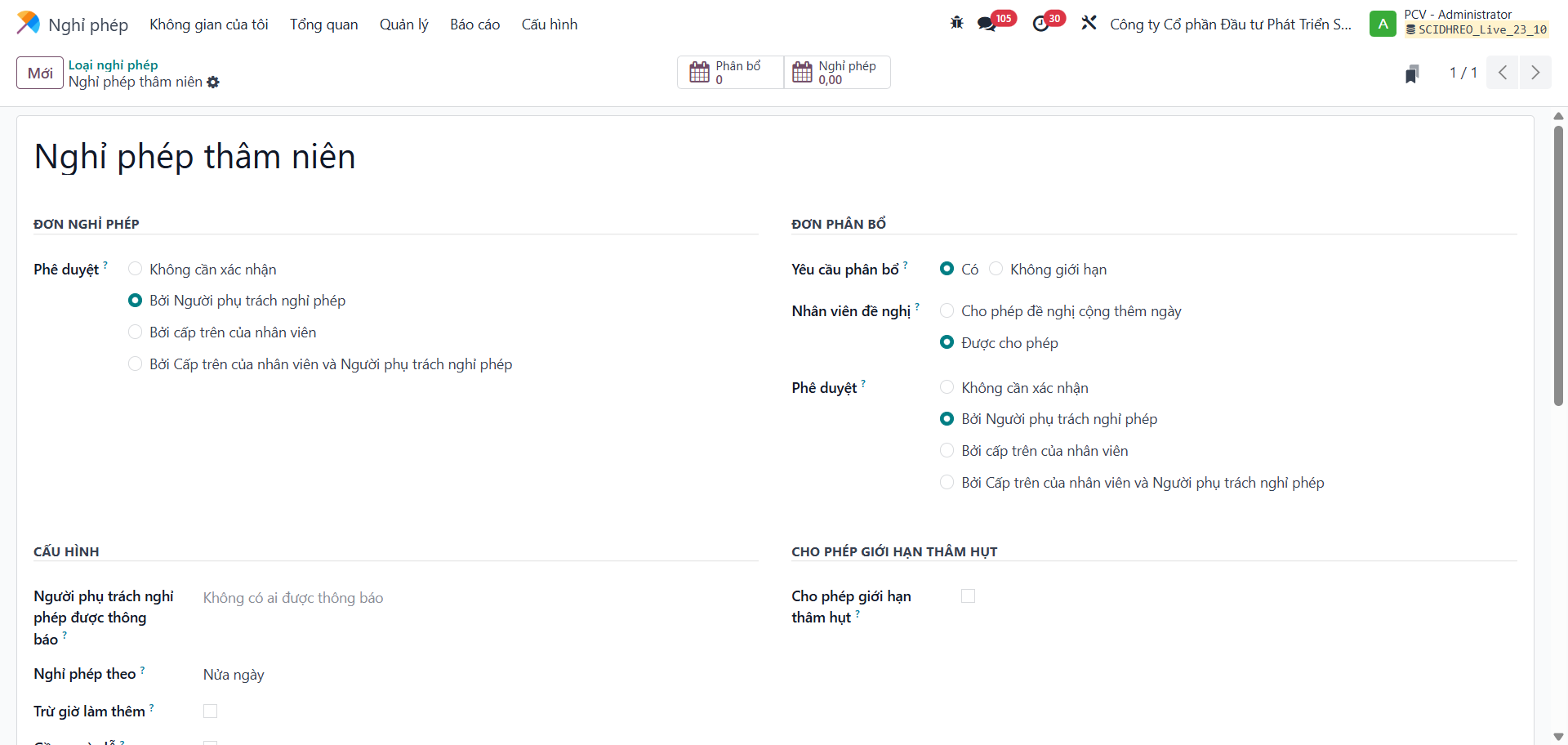This screenshot has width=1568, height=745.
Task: Open Nghỉ phép calendar stat button
Action: [x=837, y=73]
